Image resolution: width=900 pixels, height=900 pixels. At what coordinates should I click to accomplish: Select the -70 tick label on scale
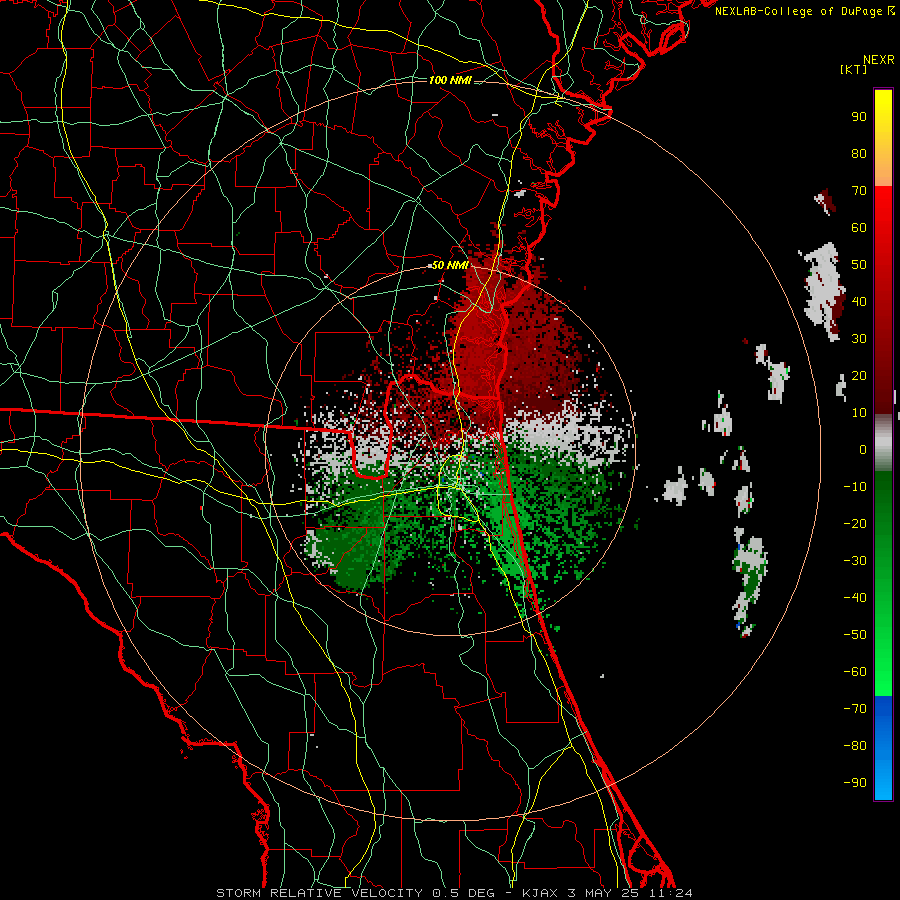(855, 709)
